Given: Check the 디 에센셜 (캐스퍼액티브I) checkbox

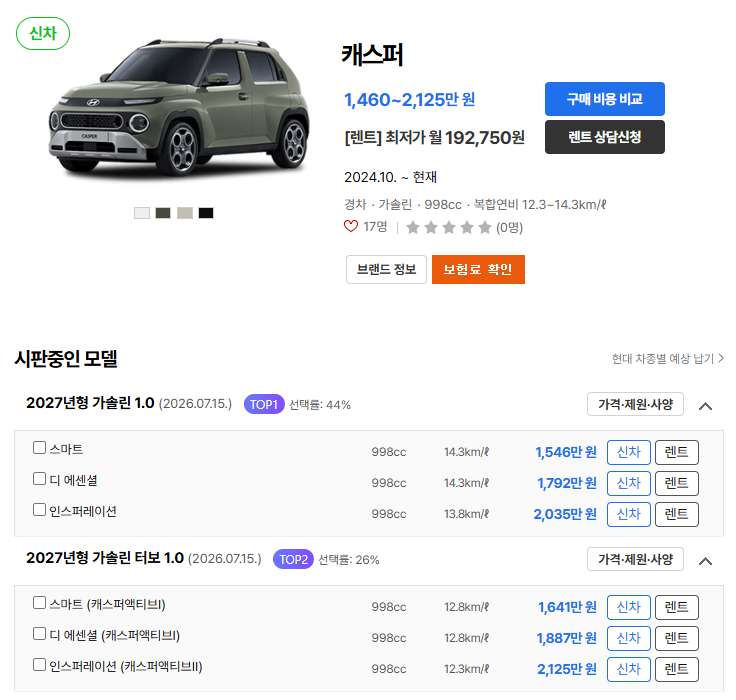Looking at the screenshot, I should click(x=39, y=633).
